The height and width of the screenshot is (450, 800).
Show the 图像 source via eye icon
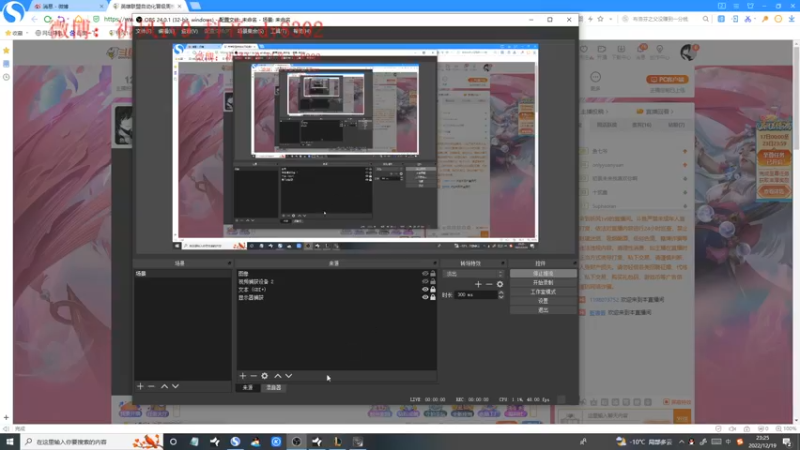point(425,273)
